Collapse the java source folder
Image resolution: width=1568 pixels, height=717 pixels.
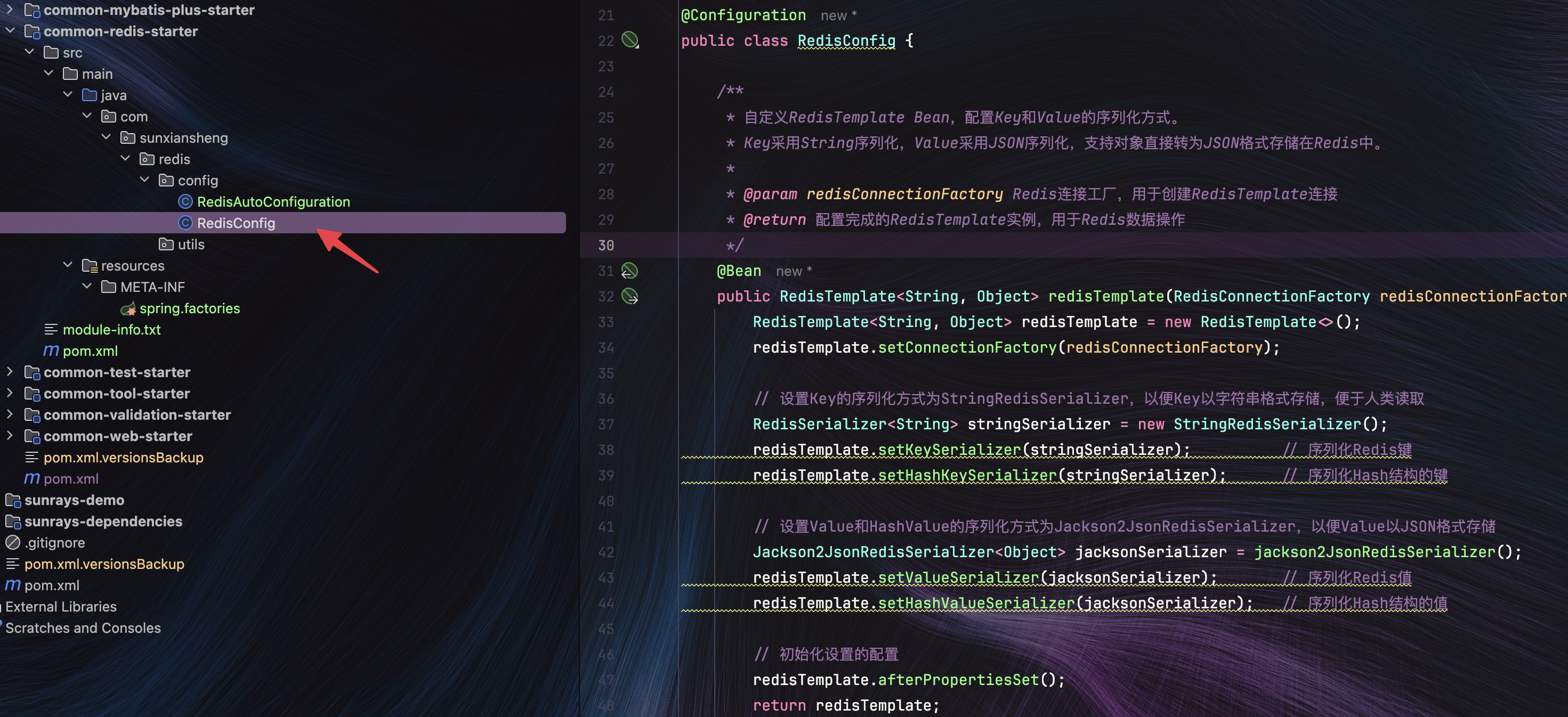68,95
